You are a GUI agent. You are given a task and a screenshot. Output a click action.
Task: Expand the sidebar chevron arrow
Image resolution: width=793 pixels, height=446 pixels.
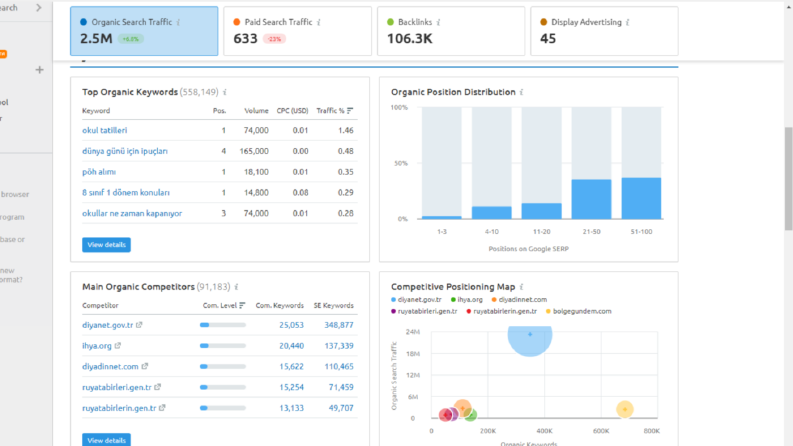coord(39,8)
